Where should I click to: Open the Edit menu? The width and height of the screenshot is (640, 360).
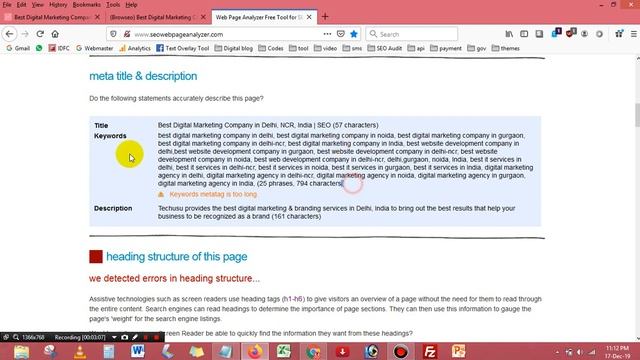21,5
